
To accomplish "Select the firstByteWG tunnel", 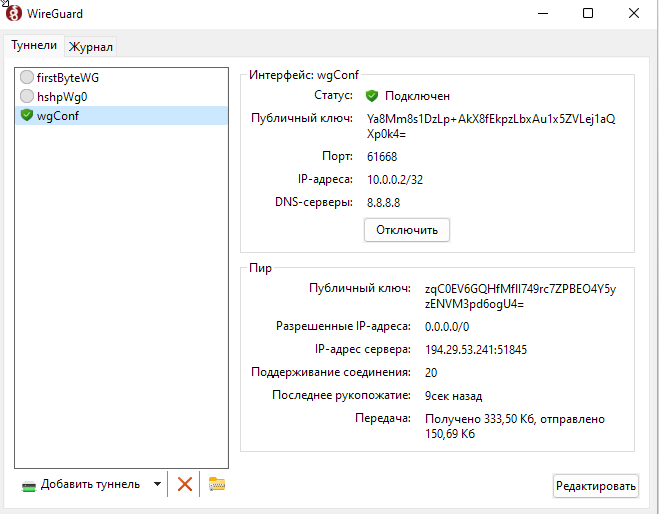I will (x=122, y=77).
